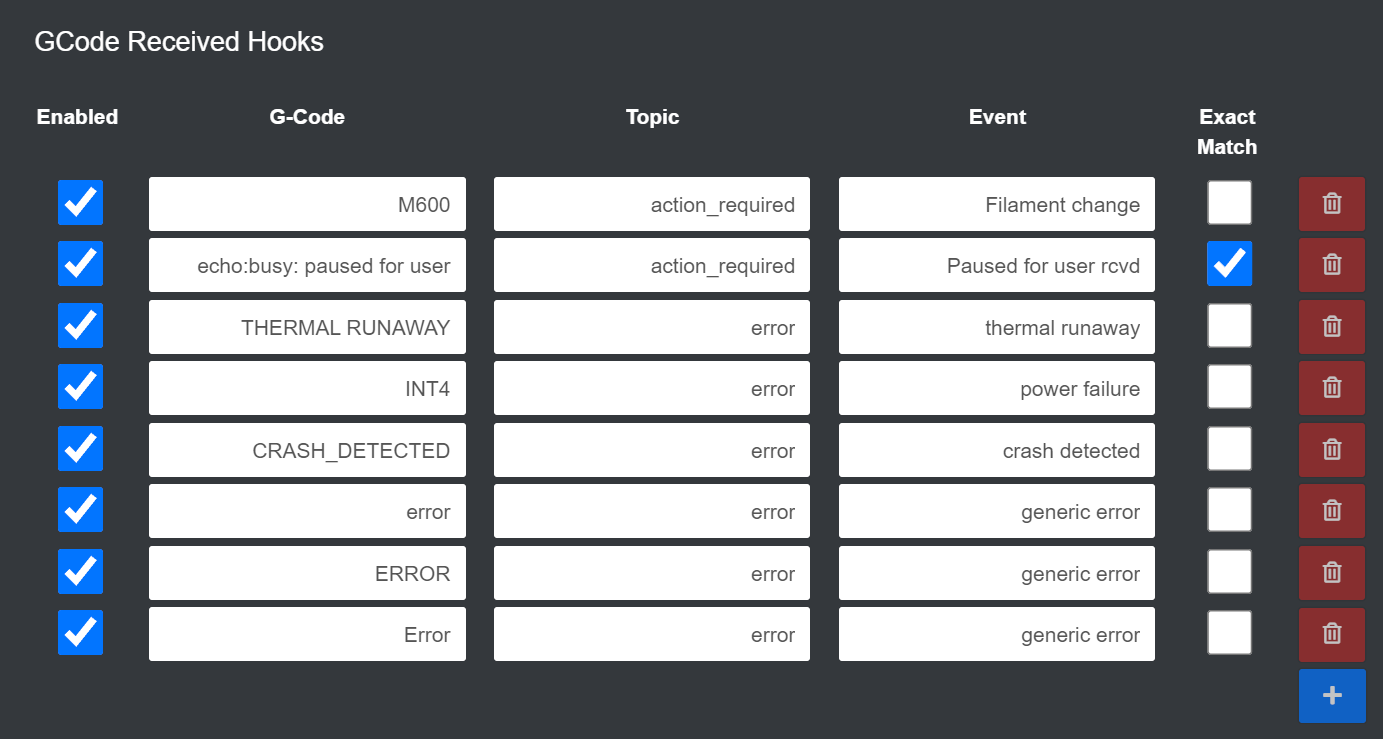
Task: Delete the M600 hook row
Action: click(1331, 204)
